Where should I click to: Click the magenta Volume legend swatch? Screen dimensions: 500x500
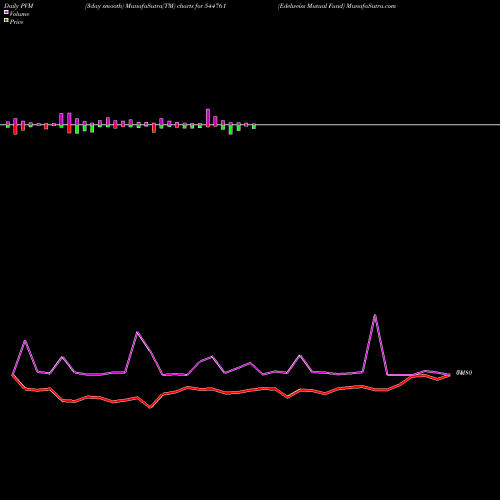(x=6, y=12)
